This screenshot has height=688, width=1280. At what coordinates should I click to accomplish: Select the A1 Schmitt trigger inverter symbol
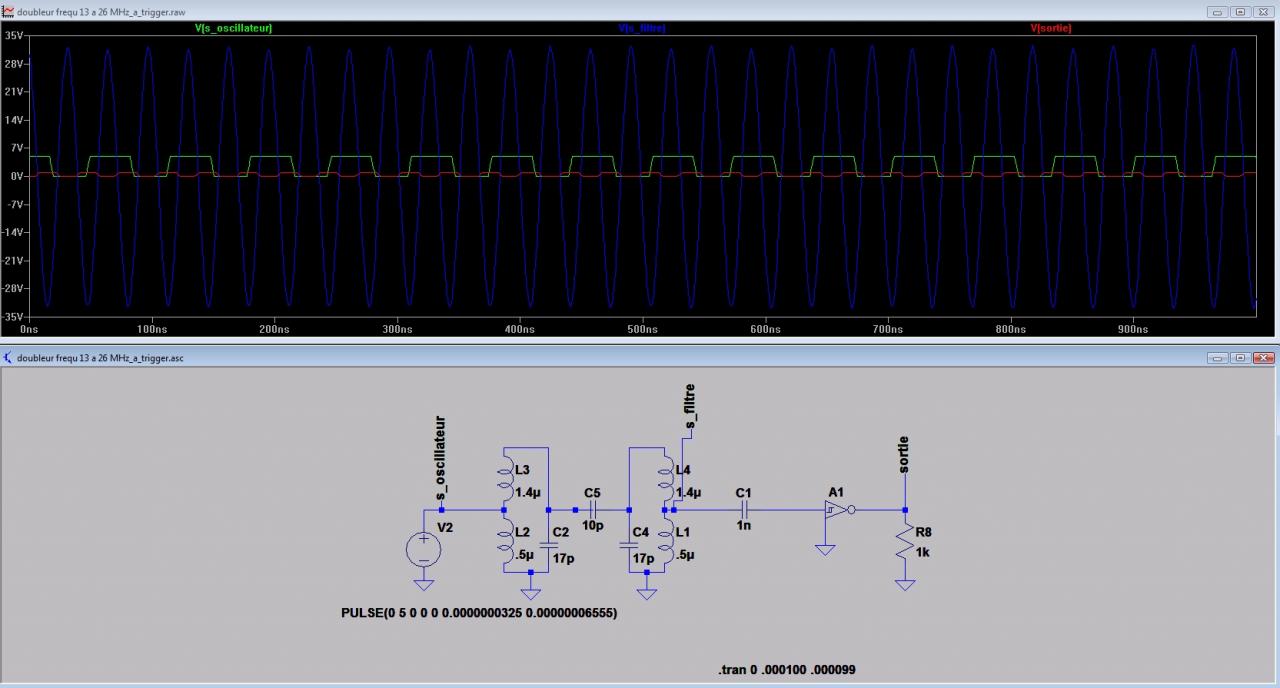pyautogui.click(x=838, y=509)
